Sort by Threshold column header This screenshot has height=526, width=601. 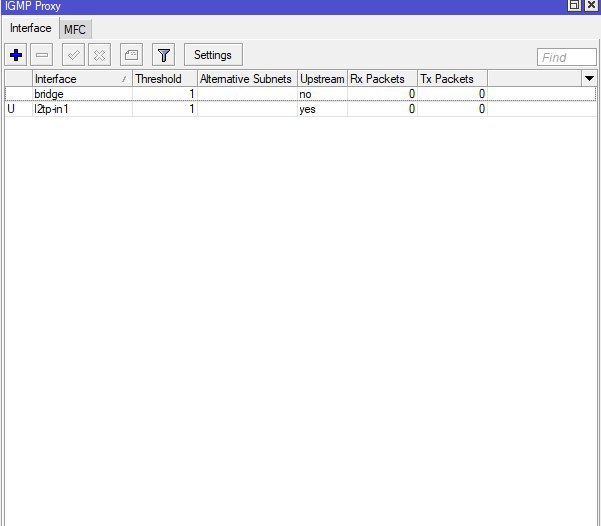pyautogui.click(x=164, y=79)
